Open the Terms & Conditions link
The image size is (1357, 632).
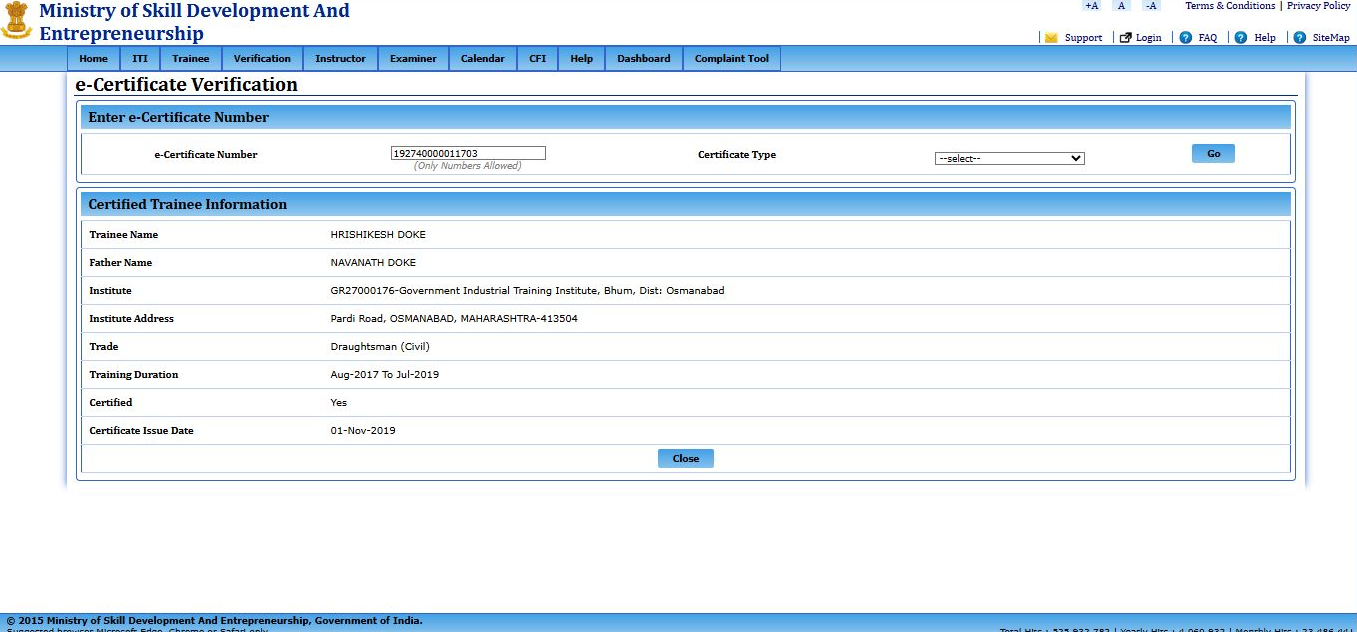pos(1229,6)
